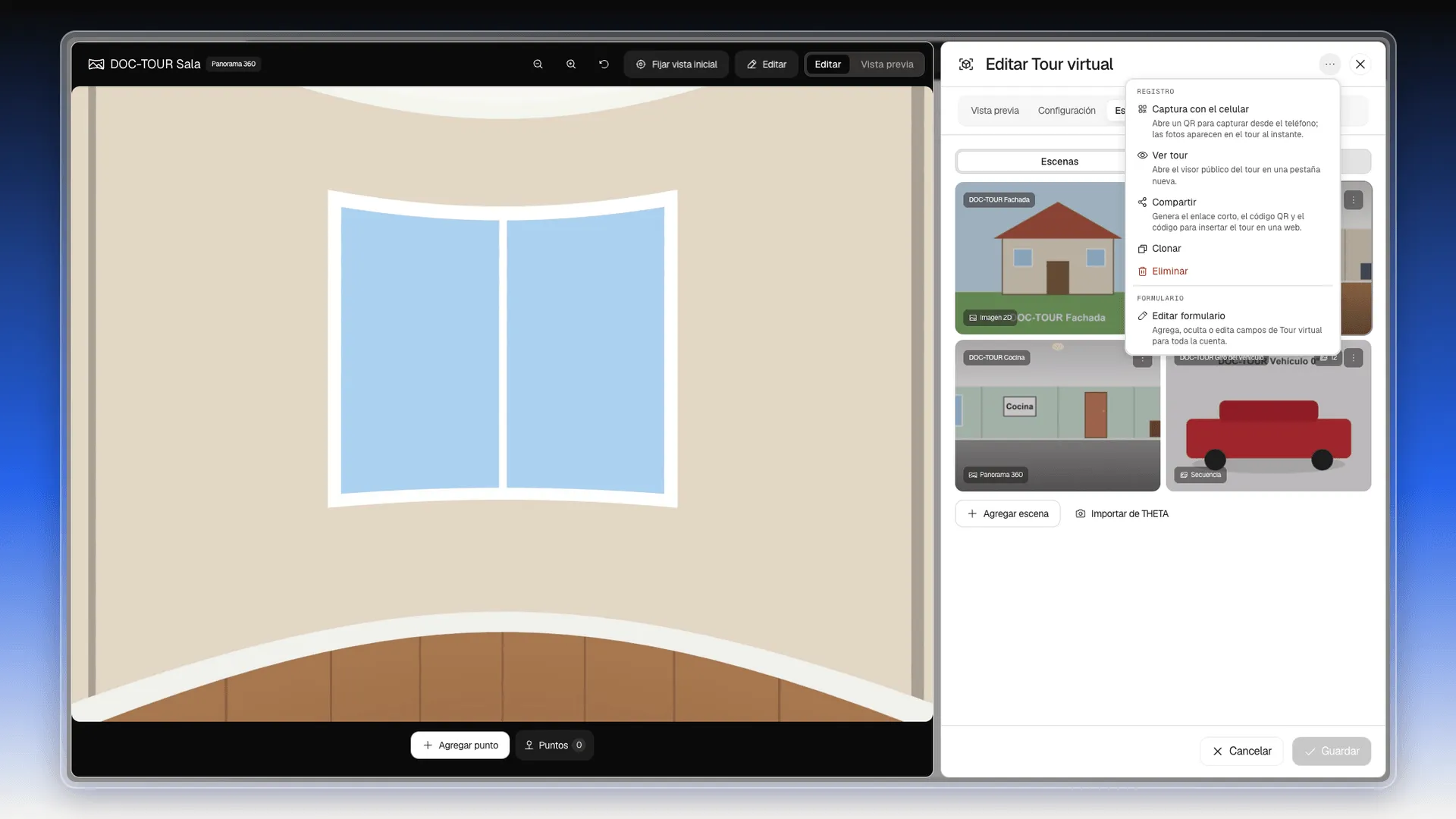This screenshot has height=819, width=1456.
Task: Open DOC-TOUR Cocina scene thumbnail
Action: click(1057, 416)
